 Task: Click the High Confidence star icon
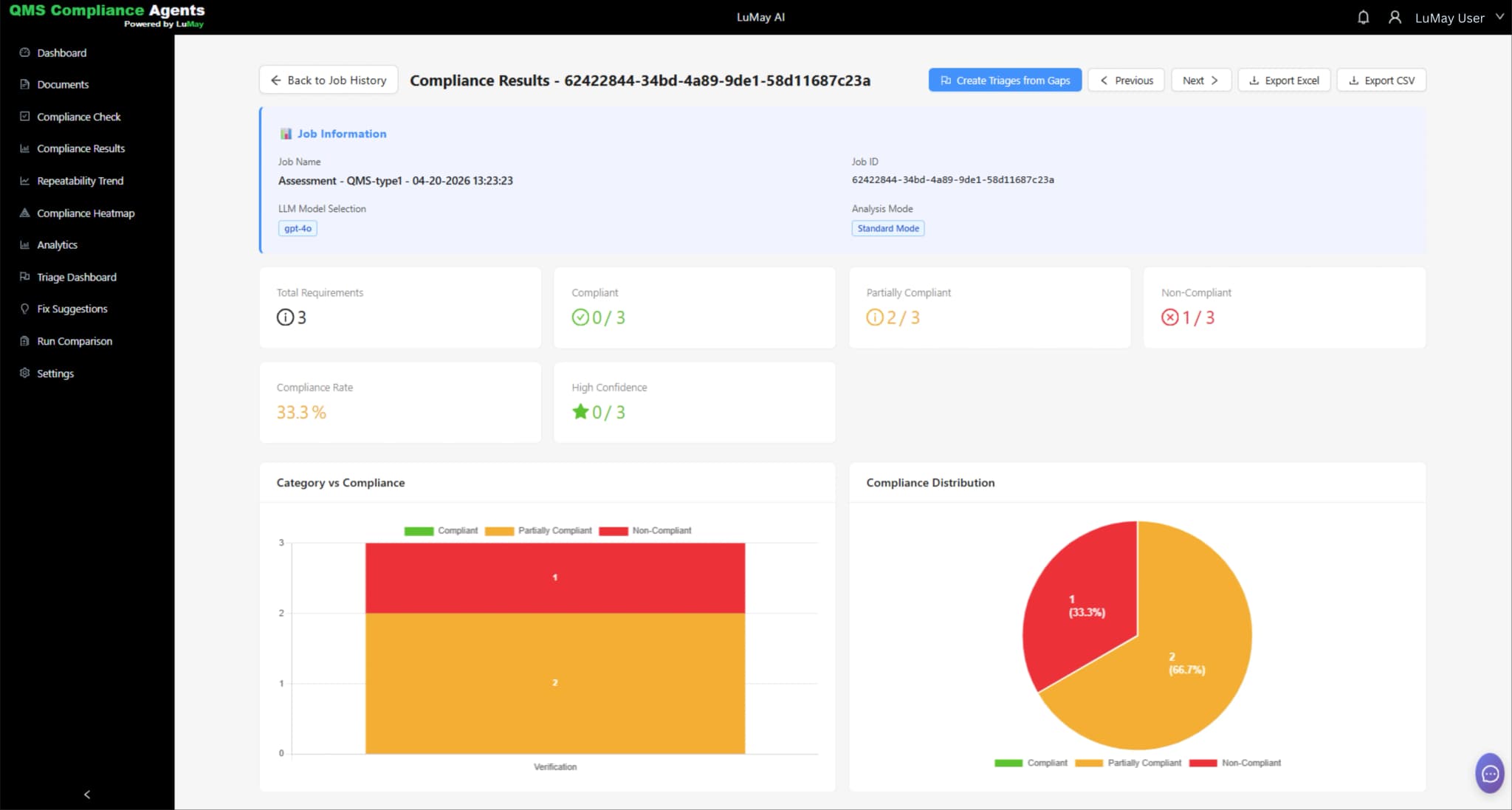point(580,411)
